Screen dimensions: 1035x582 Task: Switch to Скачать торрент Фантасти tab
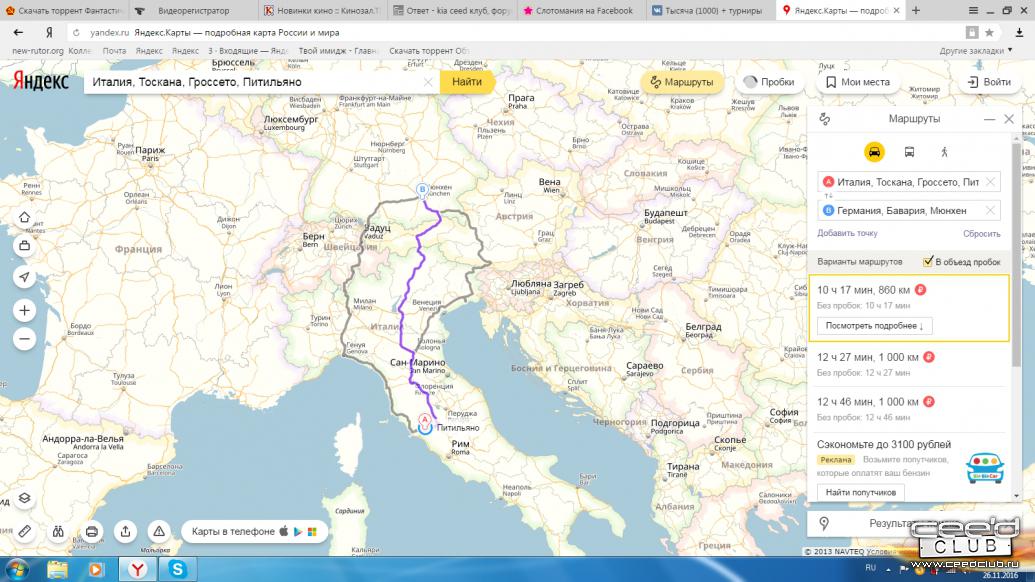(x=64, y=11)
